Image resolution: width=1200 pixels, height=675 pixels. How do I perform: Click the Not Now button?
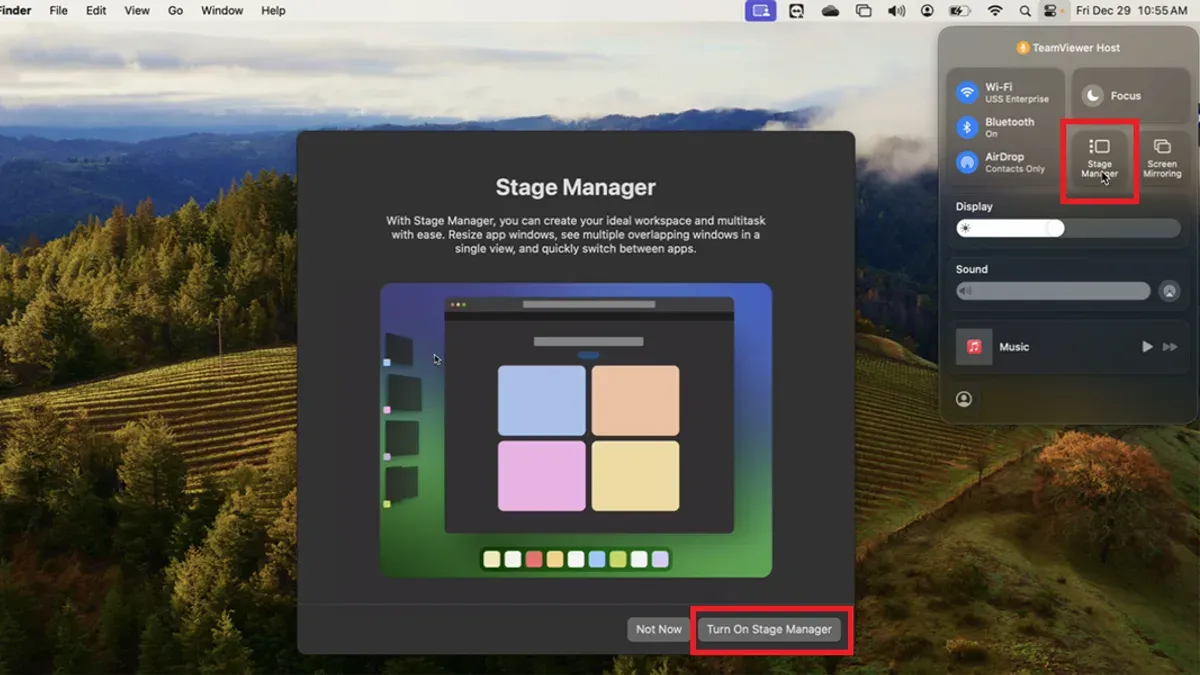coord(659,629)
